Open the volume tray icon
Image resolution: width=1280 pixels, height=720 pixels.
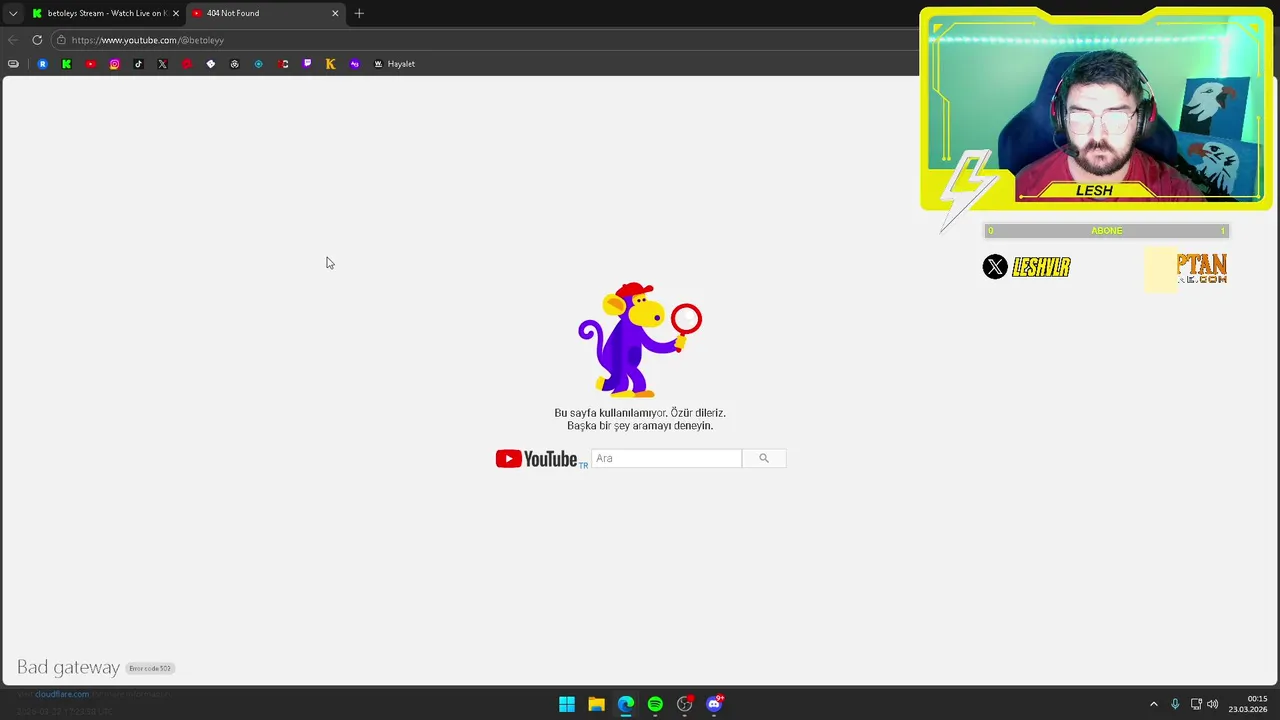pyautogui.click(x=1212, y=704)
